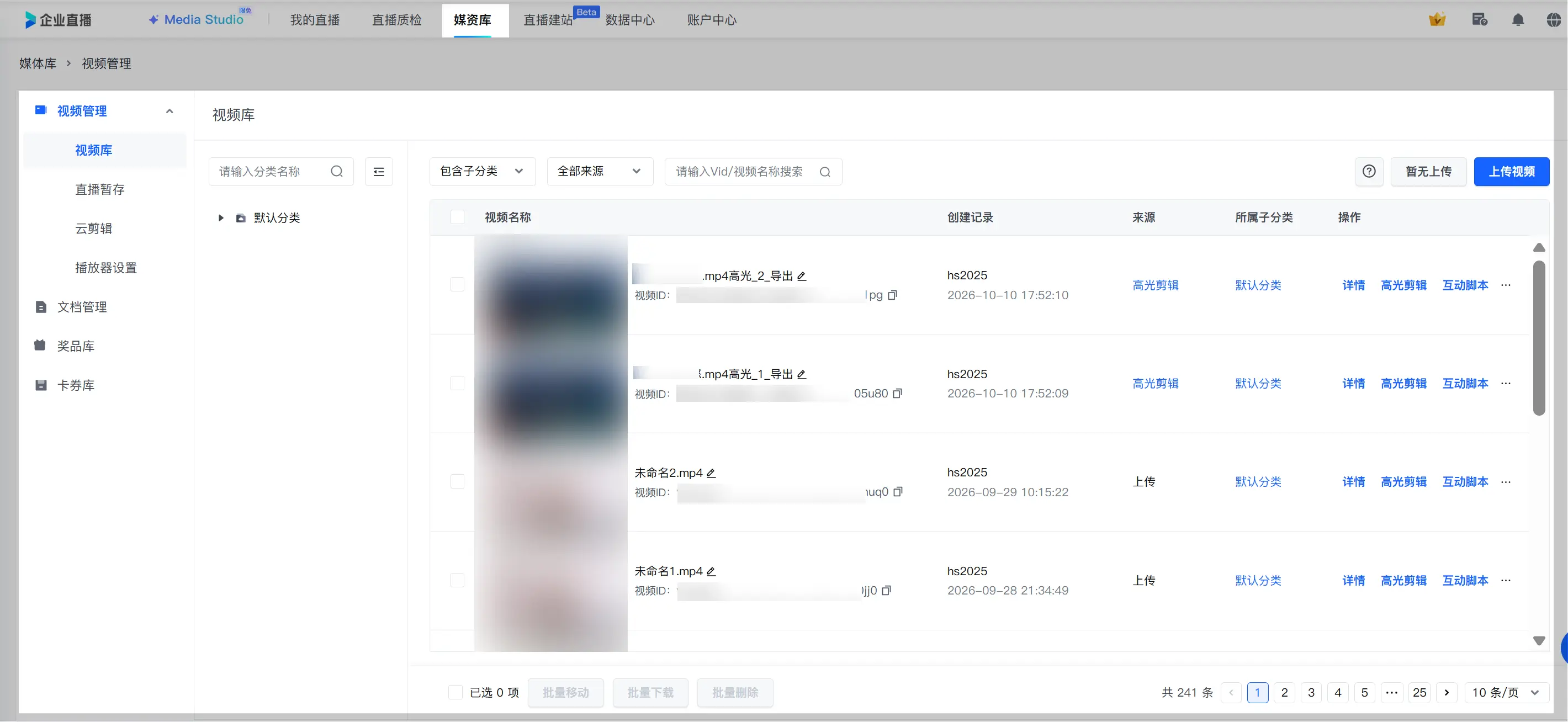Image resolution: width=1568 pixels, height=722 pixels.
Task: Click search icon in Vid search field
Action: coord(825,172)
